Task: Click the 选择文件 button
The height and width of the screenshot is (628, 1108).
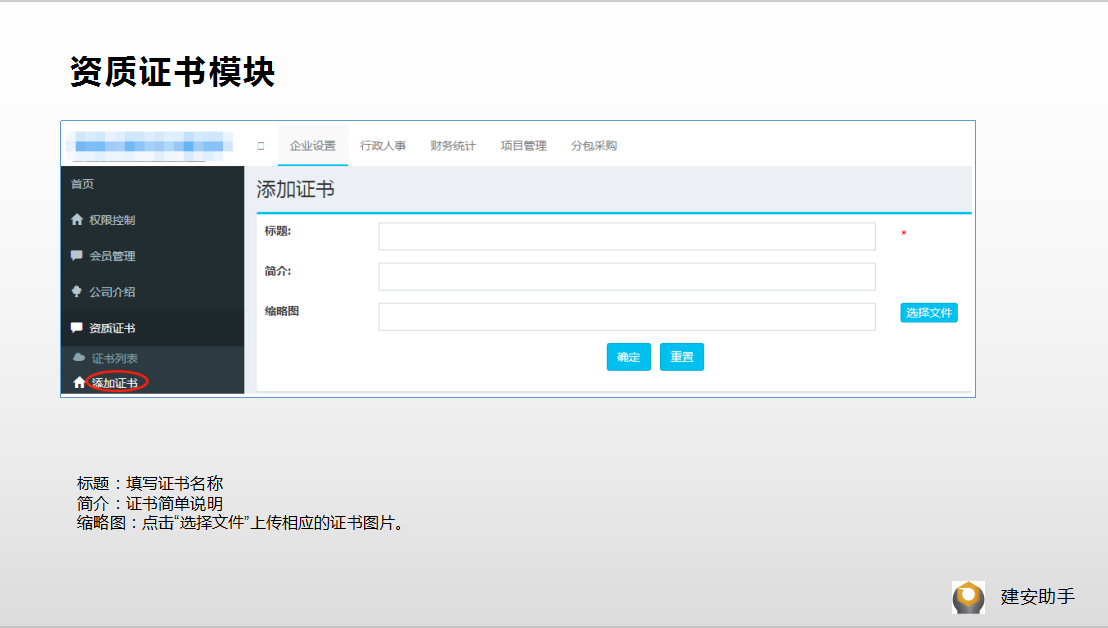Action: [929, 313]
